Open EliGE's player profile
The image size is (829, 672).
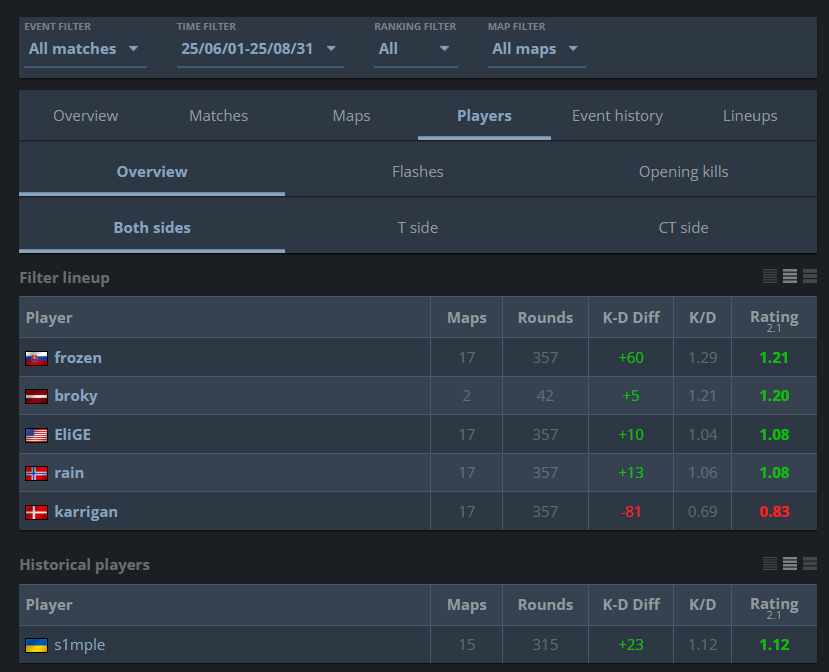point(72,435)
